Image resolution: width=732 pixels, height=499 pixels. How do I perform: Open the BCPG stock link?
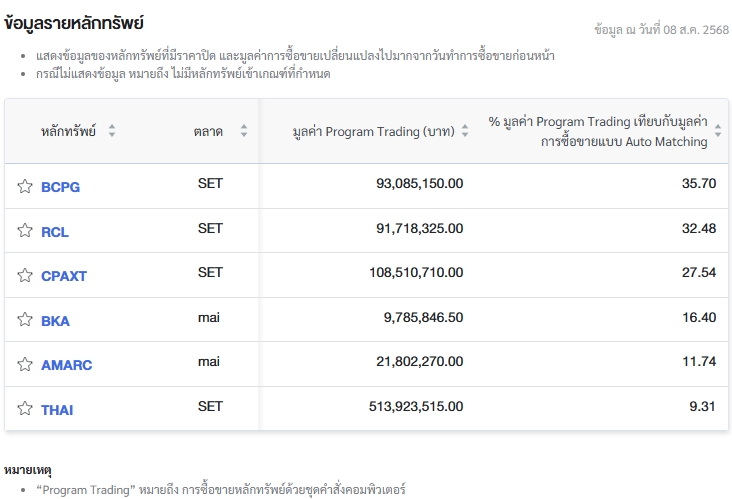[x=60, y=187]
